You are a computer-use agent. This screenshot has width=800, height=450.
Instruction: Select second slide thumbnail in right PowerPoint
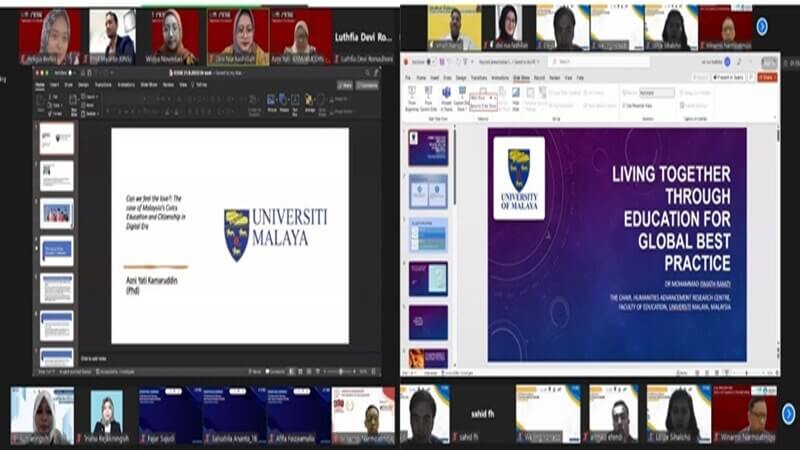428,191
